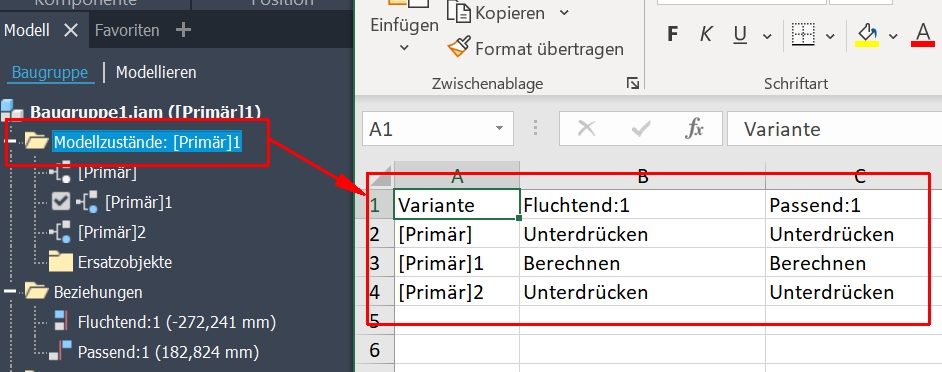Image resolution: width=942 pixels, height=372 pixels.
Task: Open the underline style dropdown arrow
Action: (x=767, y=37)
